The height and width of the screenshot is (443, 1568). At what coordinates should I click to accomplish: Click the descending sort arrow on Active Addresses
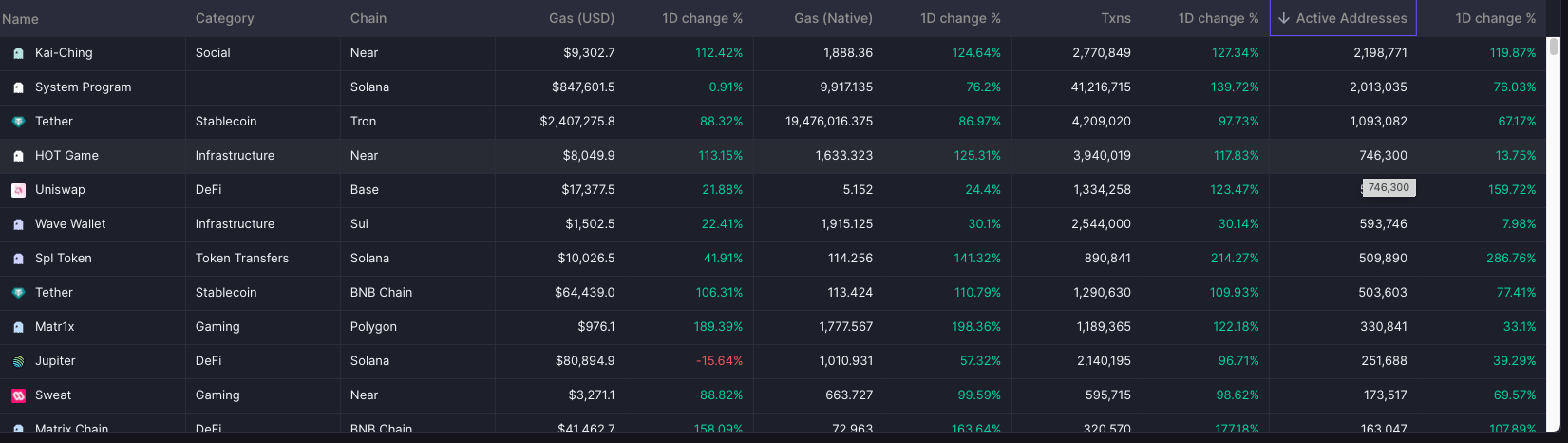1284,18
